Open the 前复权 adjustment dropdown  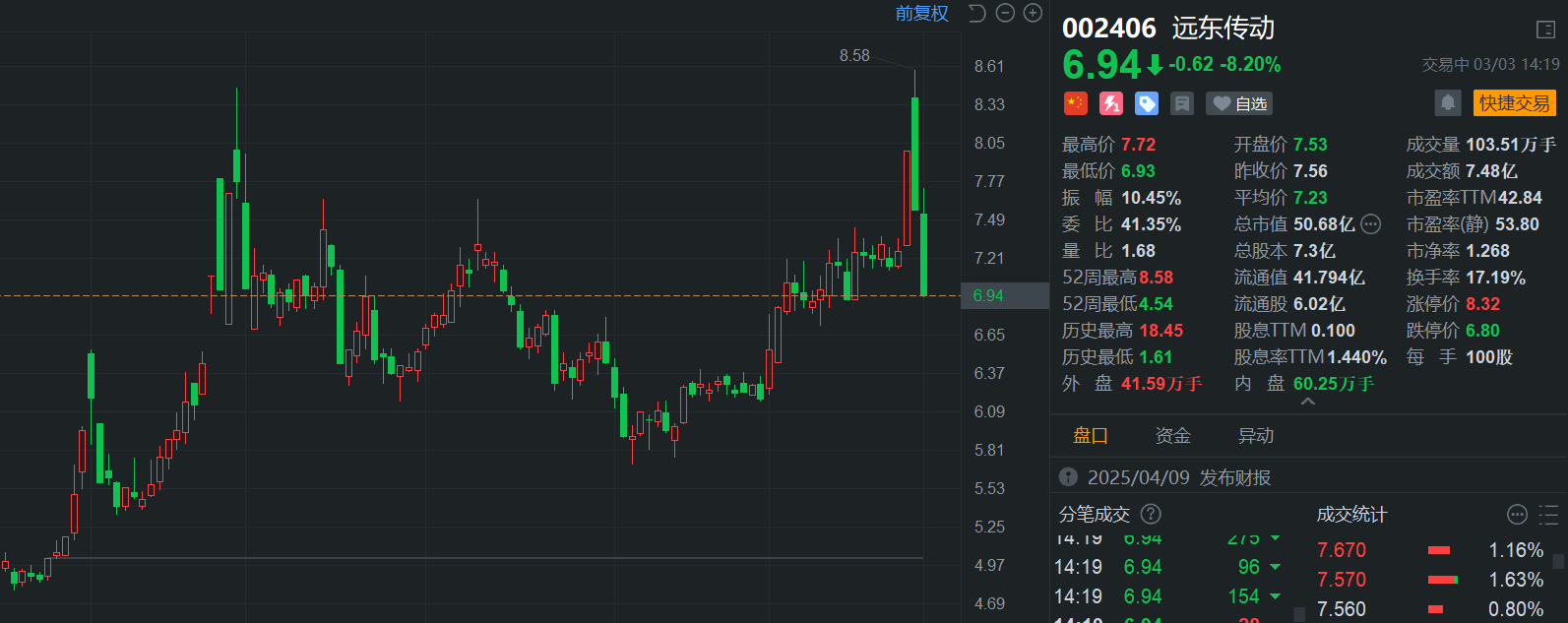921,13
